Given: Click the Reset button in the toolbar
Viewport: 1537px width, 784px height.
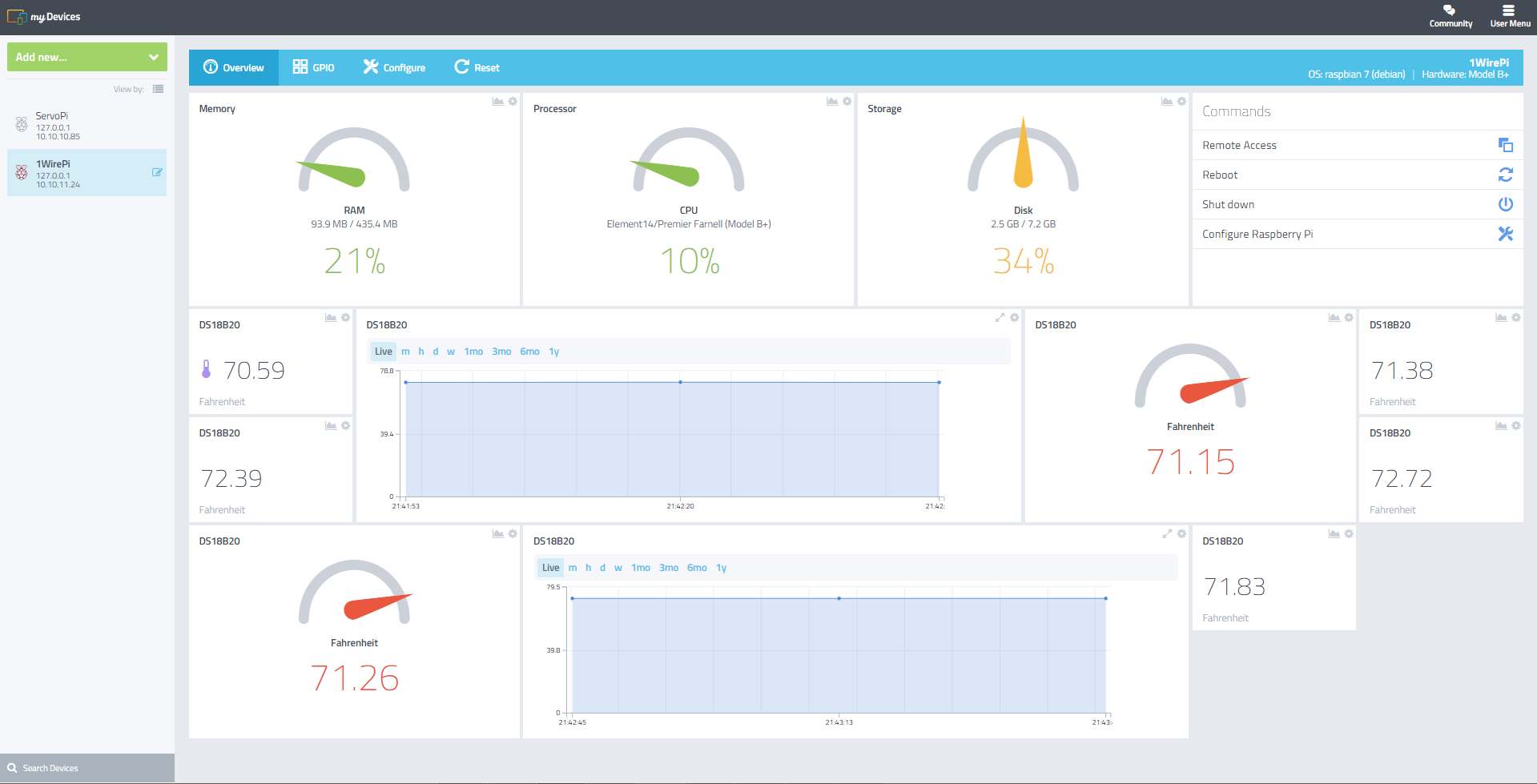Looking at the screenshot, I should click(477, 67).
